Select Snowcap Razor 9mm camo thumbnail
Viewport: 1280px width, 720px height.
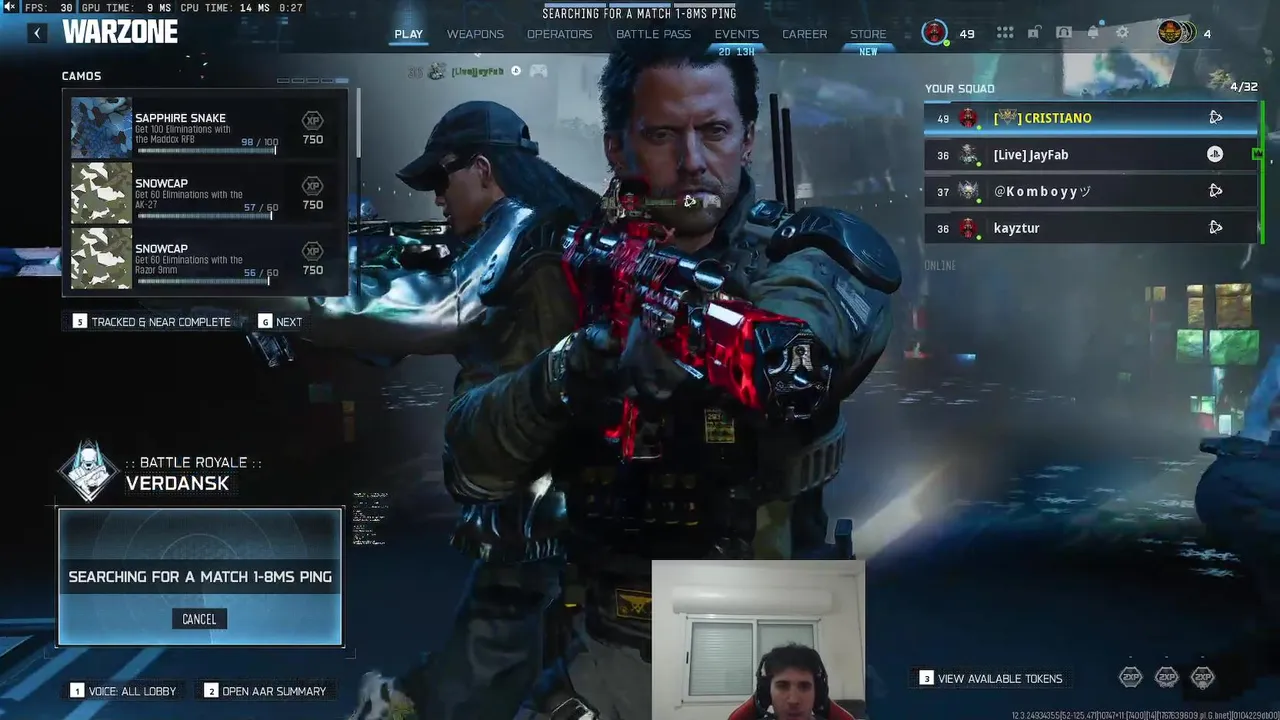click(x=101, y=257)
